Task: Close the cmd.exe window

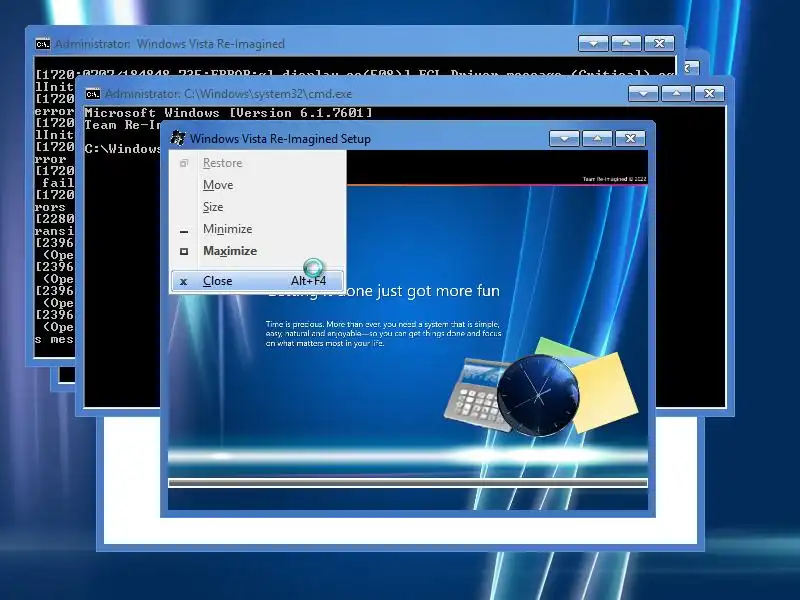Action: 709,93
